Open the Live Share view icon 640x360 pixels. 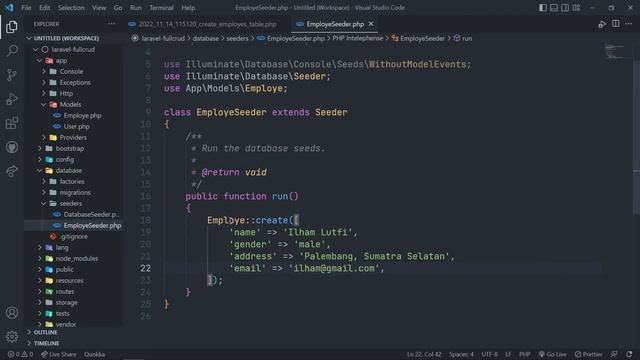[x=12, y=171]
